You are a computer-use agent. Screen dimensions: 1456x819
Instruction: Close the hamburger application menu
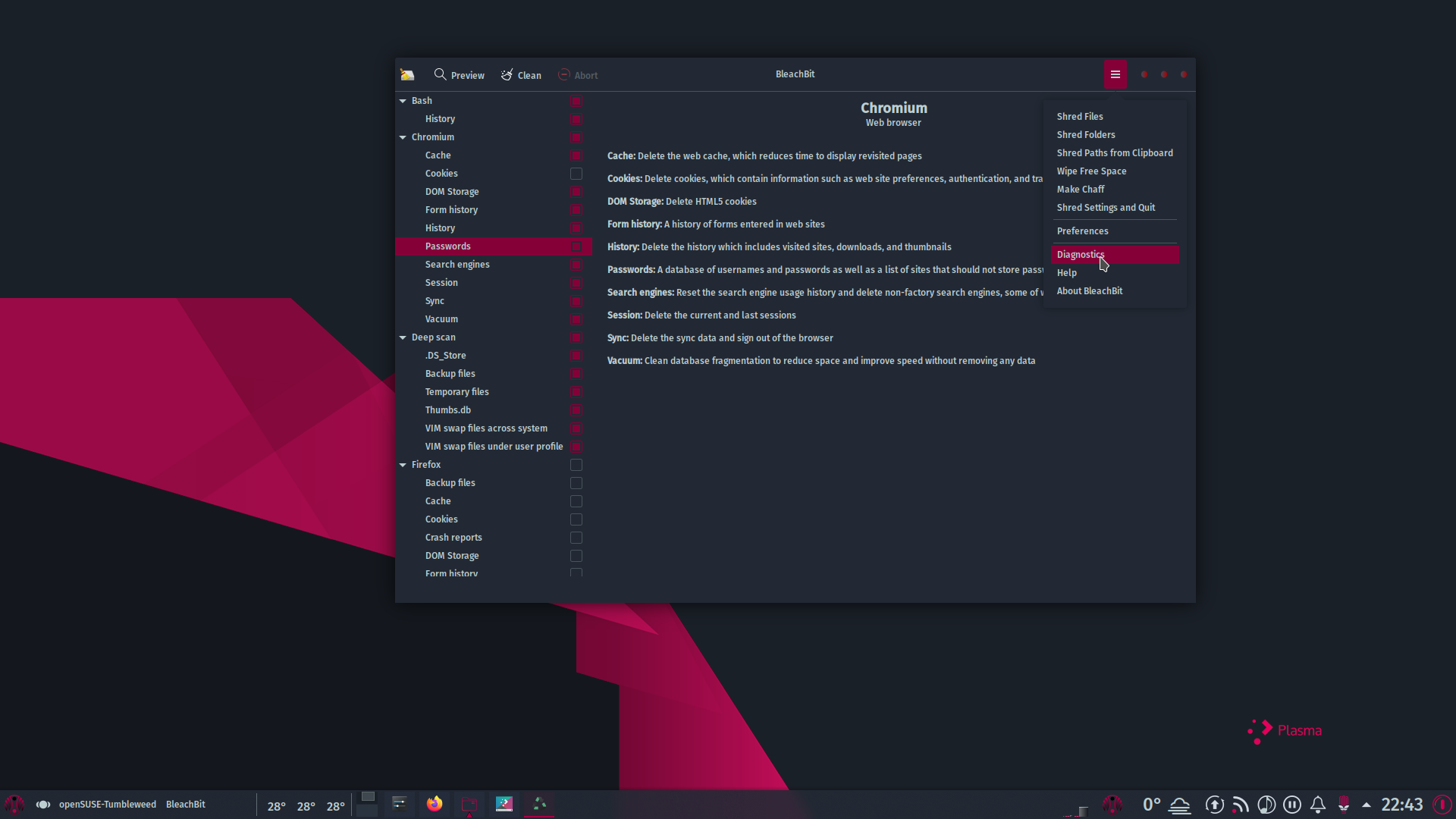(1115, 74)
